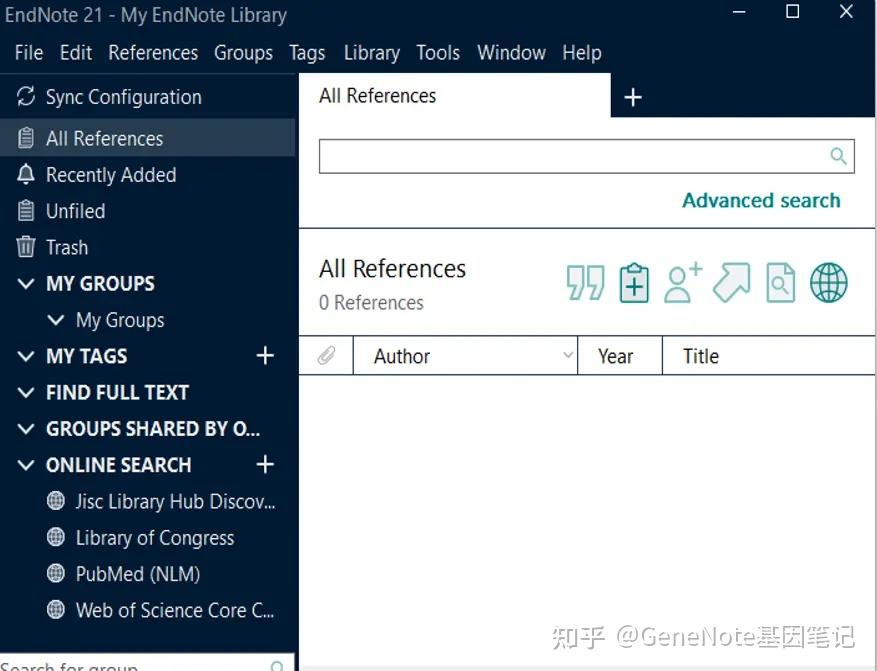The height and width of the screenshot is (671, 877).
Task: Collapse the MY GROUPS section
Action: (25, 283)
